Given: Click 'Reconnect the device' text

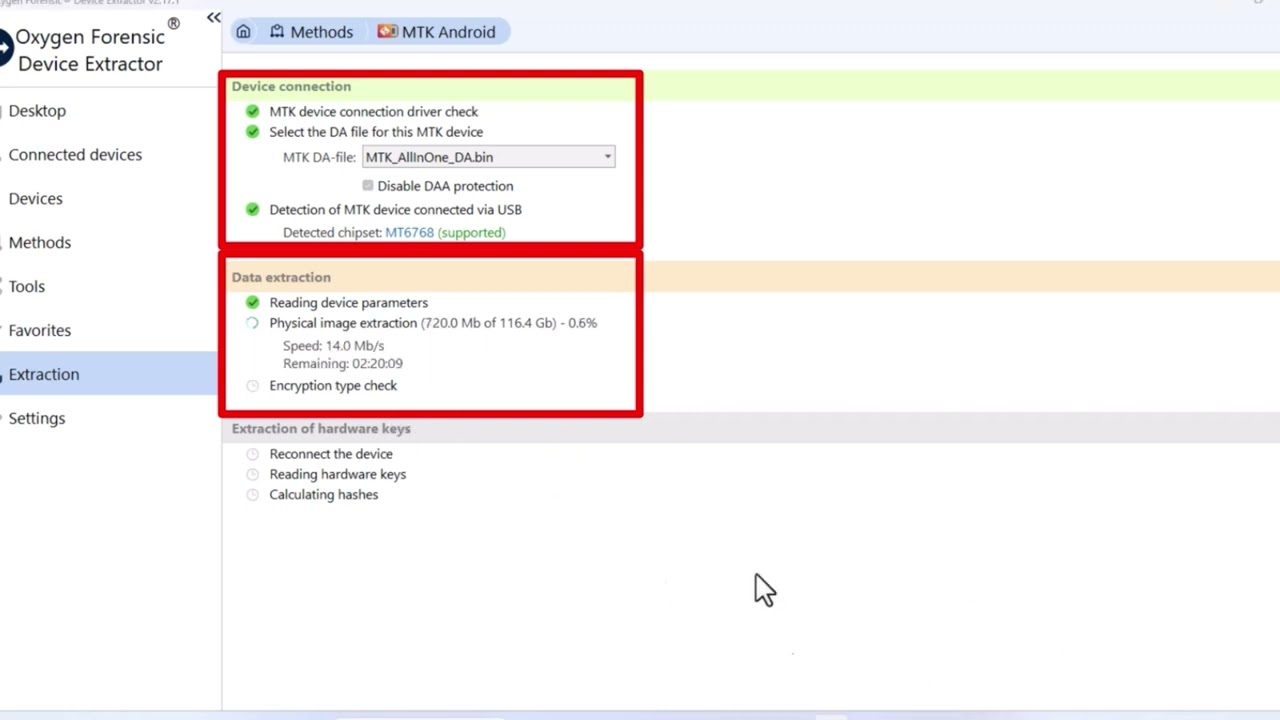Looking at the screenshot, I should [x=331, y=454].
